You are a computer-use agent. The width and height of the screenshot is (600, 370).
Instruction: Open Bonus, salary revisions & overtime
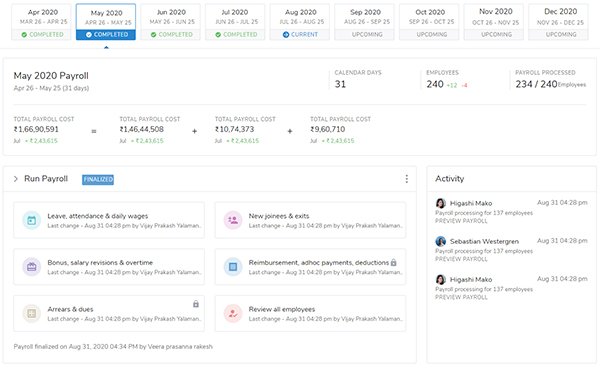109,267
